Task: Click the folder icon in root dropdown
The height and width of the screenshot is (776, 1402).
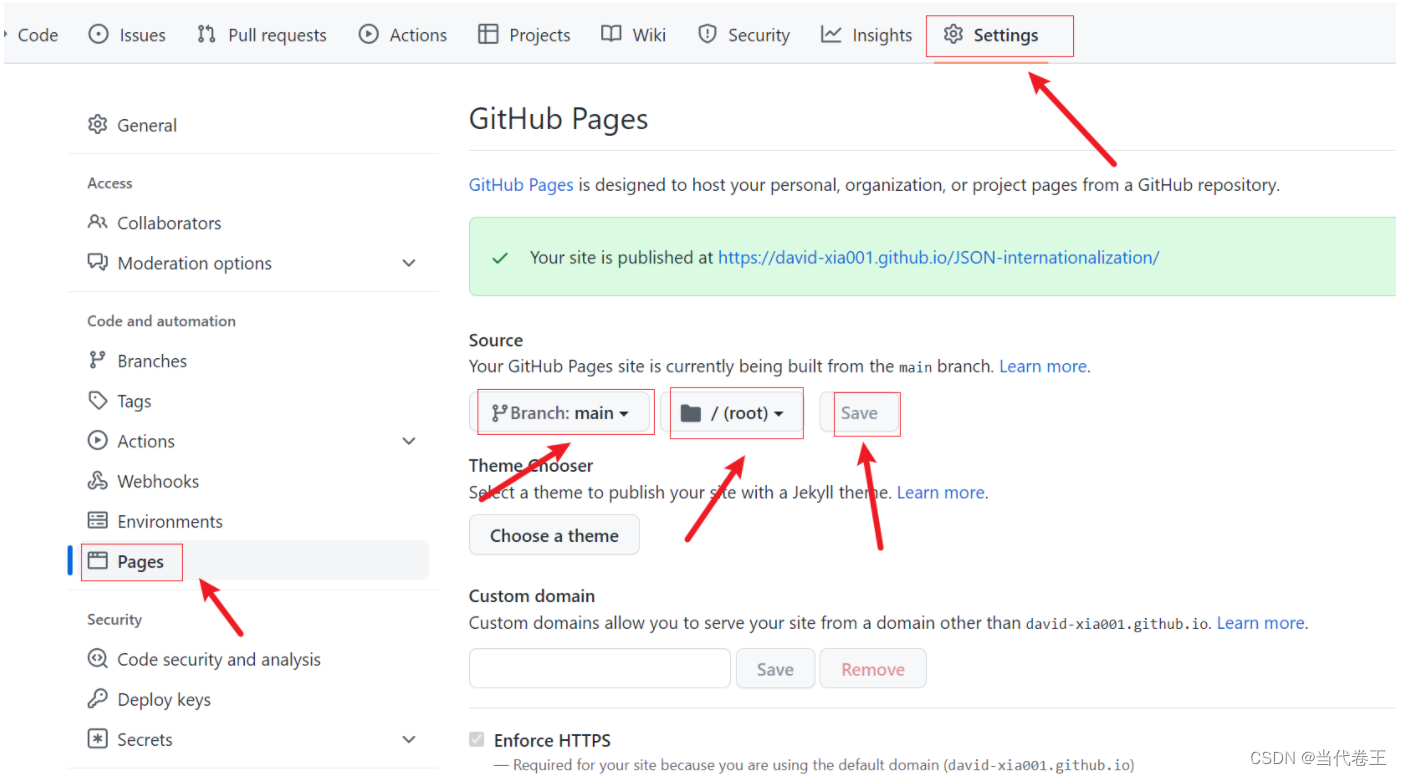Action: tap(691, 413)
